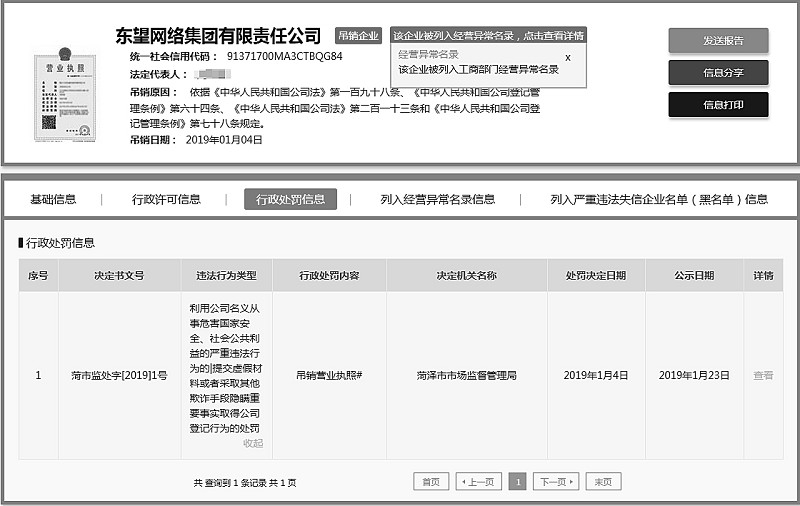Click the company name 东望网络集团有限责任公司

pos(218,36)
